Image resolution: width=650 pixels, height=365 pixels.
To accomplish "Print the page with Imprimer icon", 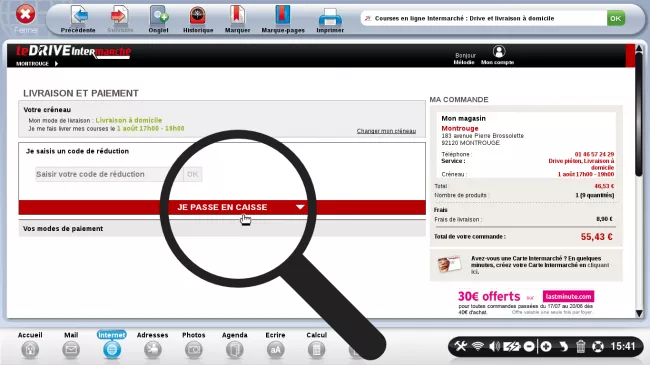I will [x=330, y=17].
